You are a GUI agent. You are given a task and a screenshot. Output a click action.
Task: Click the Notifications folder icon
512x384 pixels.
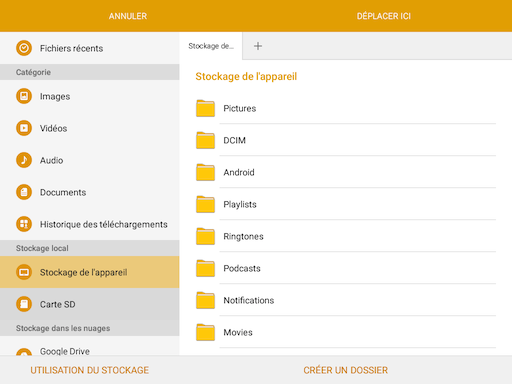[205, 300]
